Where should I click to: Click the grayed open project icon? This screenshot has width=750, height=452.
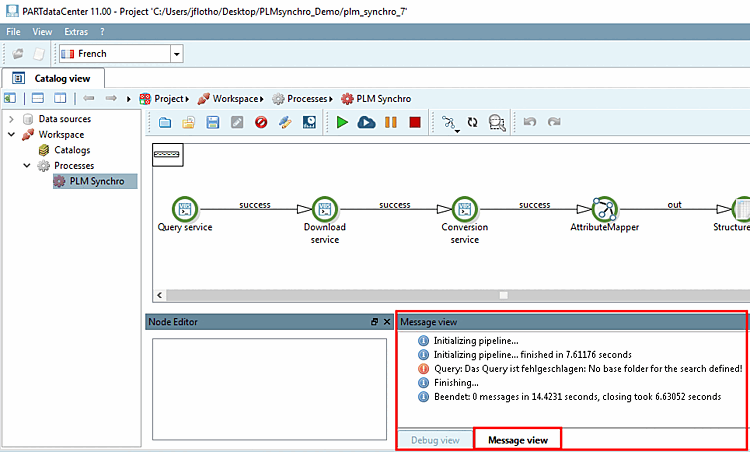click(x=18, y=54)
